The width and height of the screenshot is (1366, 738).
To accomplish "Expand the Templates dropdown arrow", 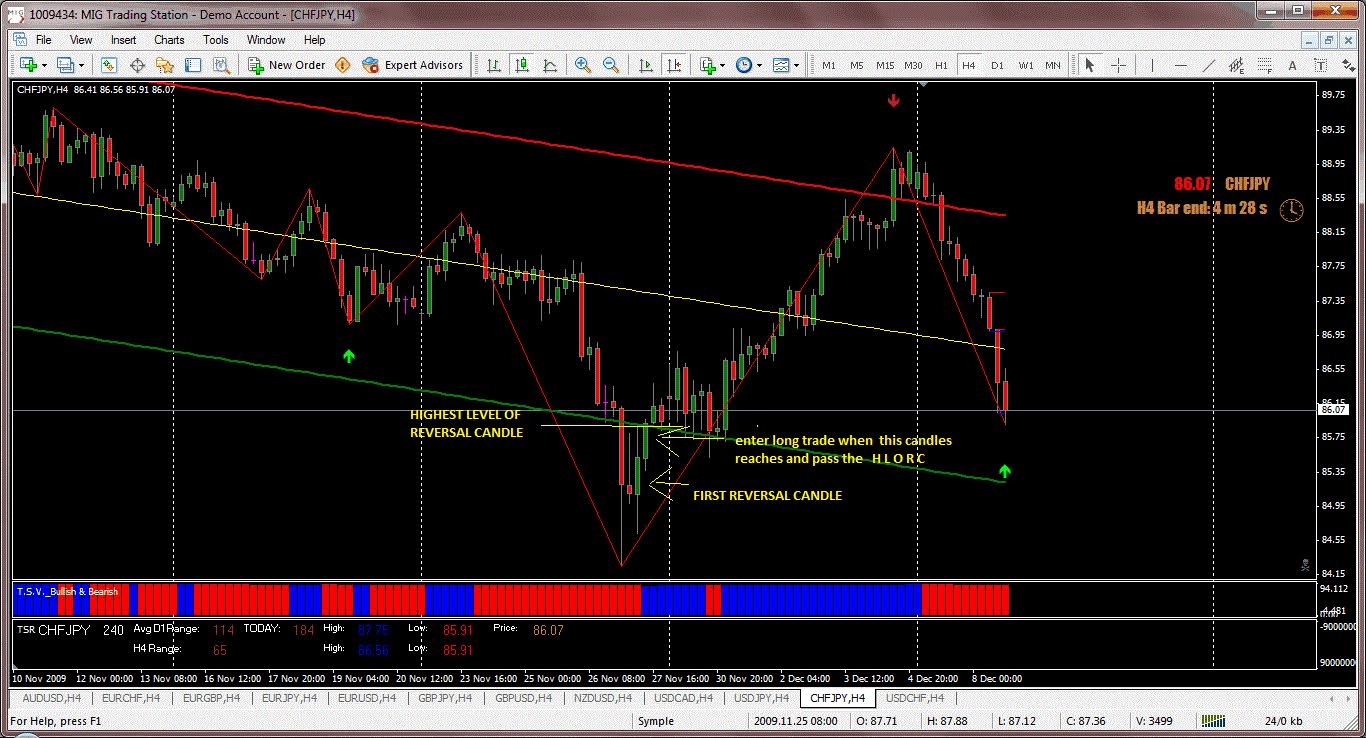I will (796, 65).
